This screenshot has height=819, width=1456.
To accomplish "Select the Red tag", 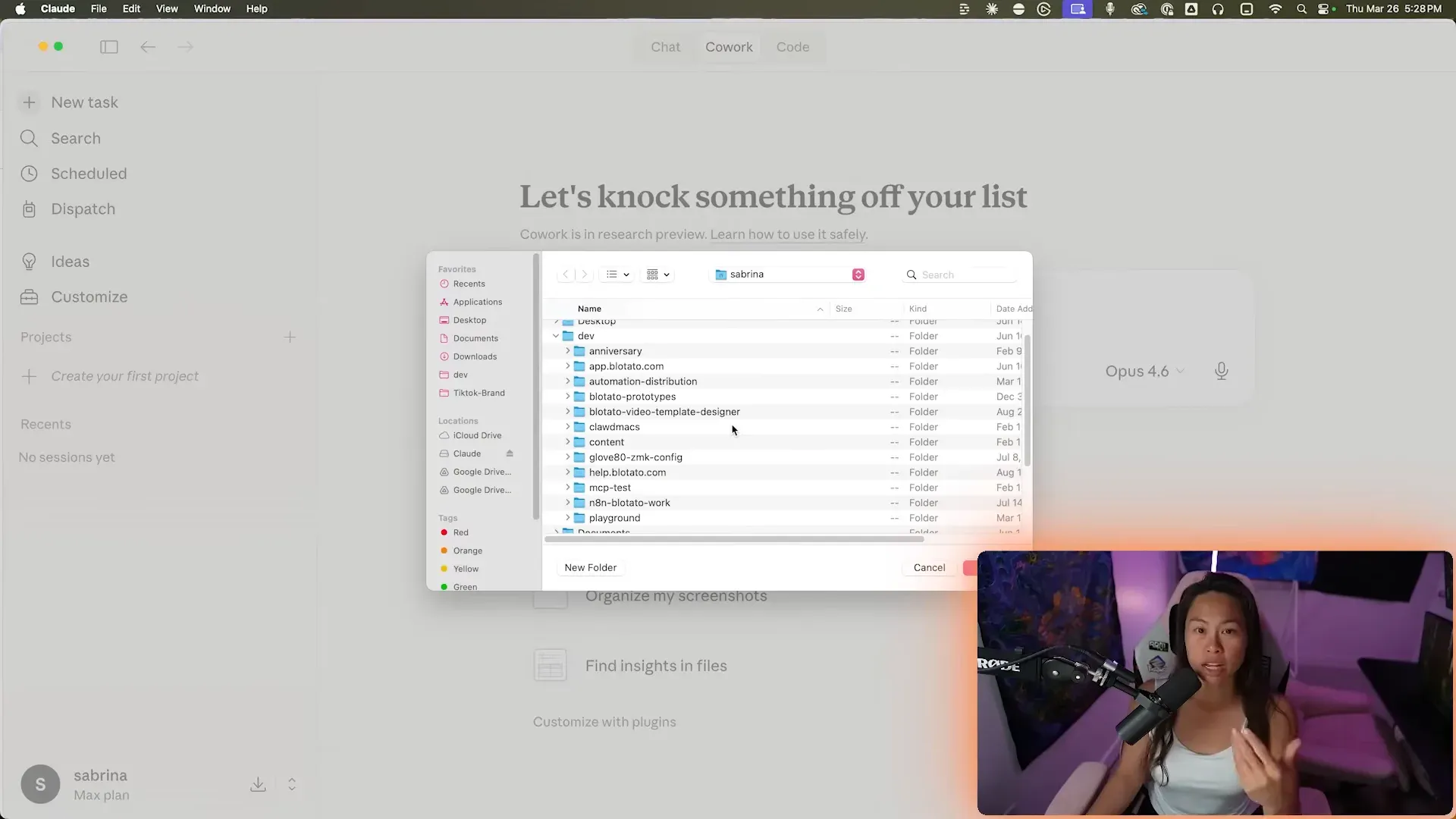I will point(460,532).
